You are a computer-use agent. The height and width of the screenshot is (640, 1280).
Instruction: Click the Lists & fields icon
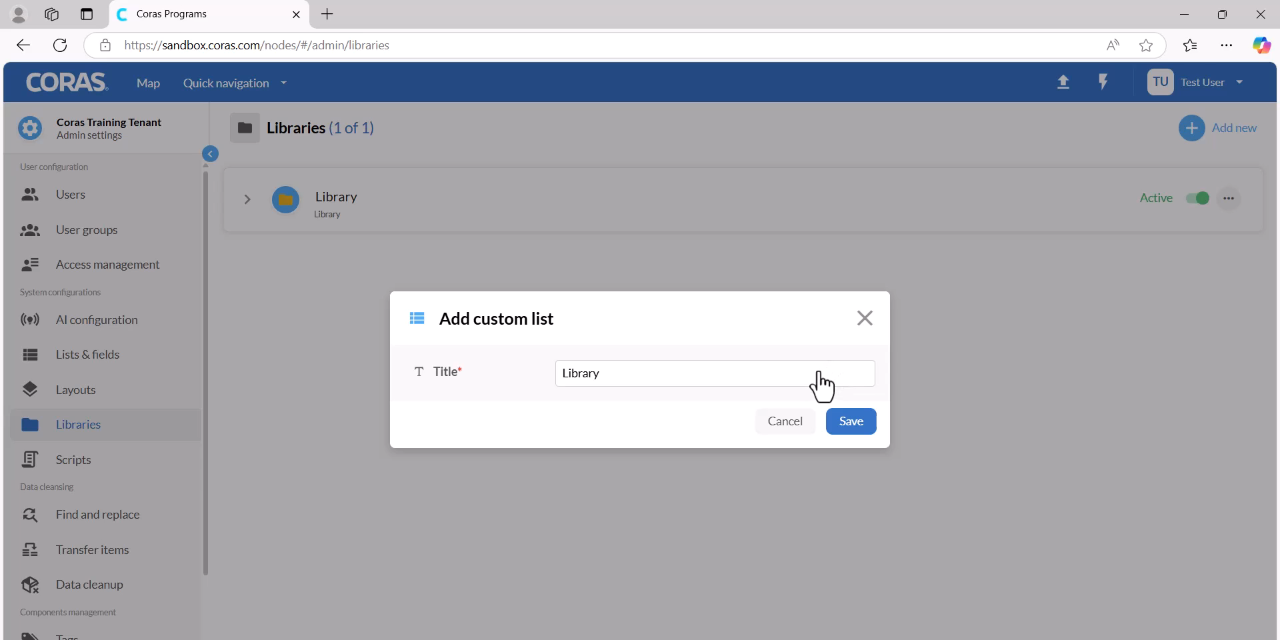30,355
